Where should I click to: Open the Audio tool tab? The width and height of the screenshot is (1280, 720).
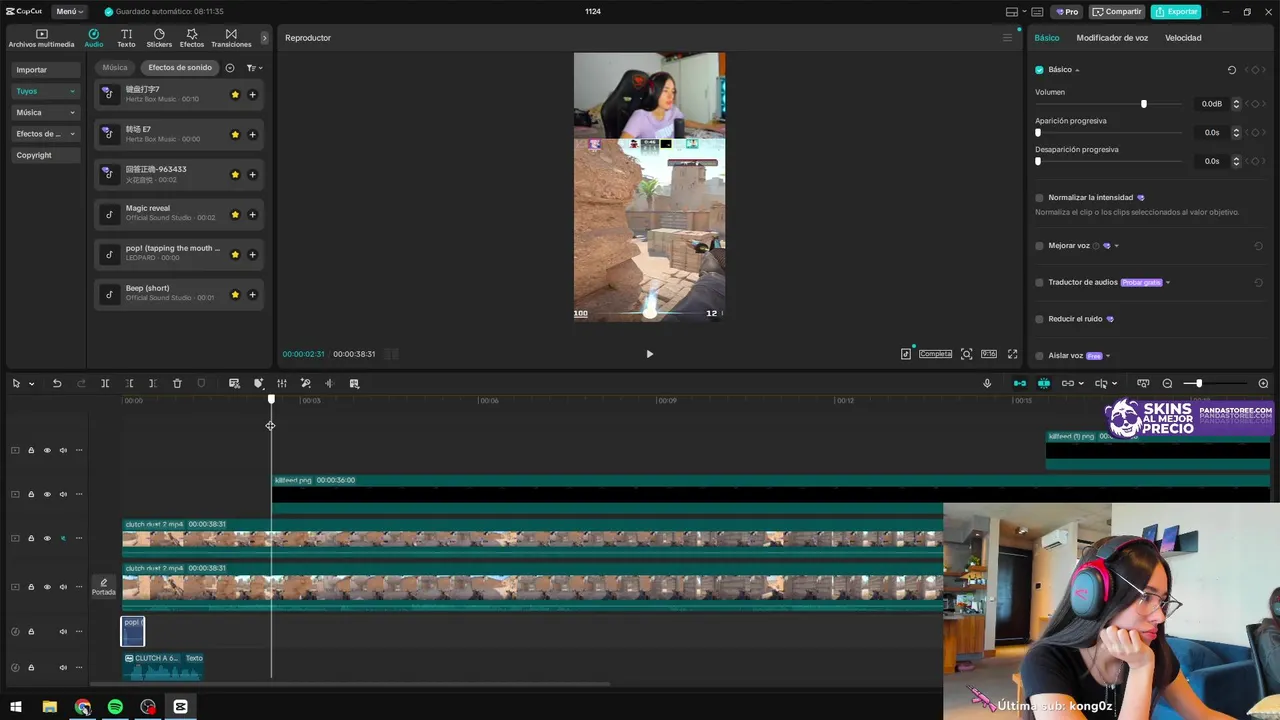tap(94, 38)
